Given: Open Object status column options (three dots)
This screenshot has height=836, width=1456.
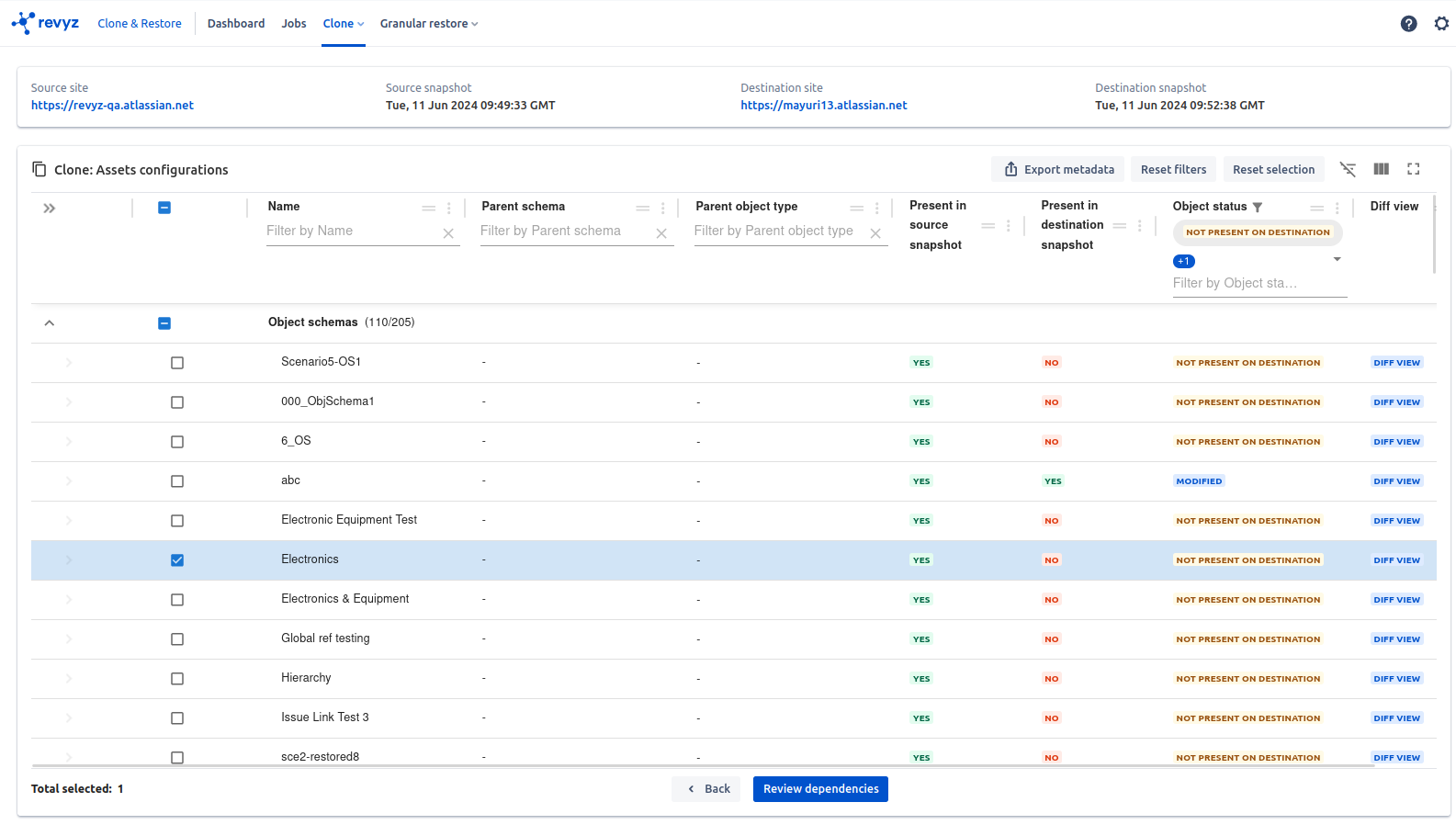Looking at the screenshot, I should pos(1337,209).
